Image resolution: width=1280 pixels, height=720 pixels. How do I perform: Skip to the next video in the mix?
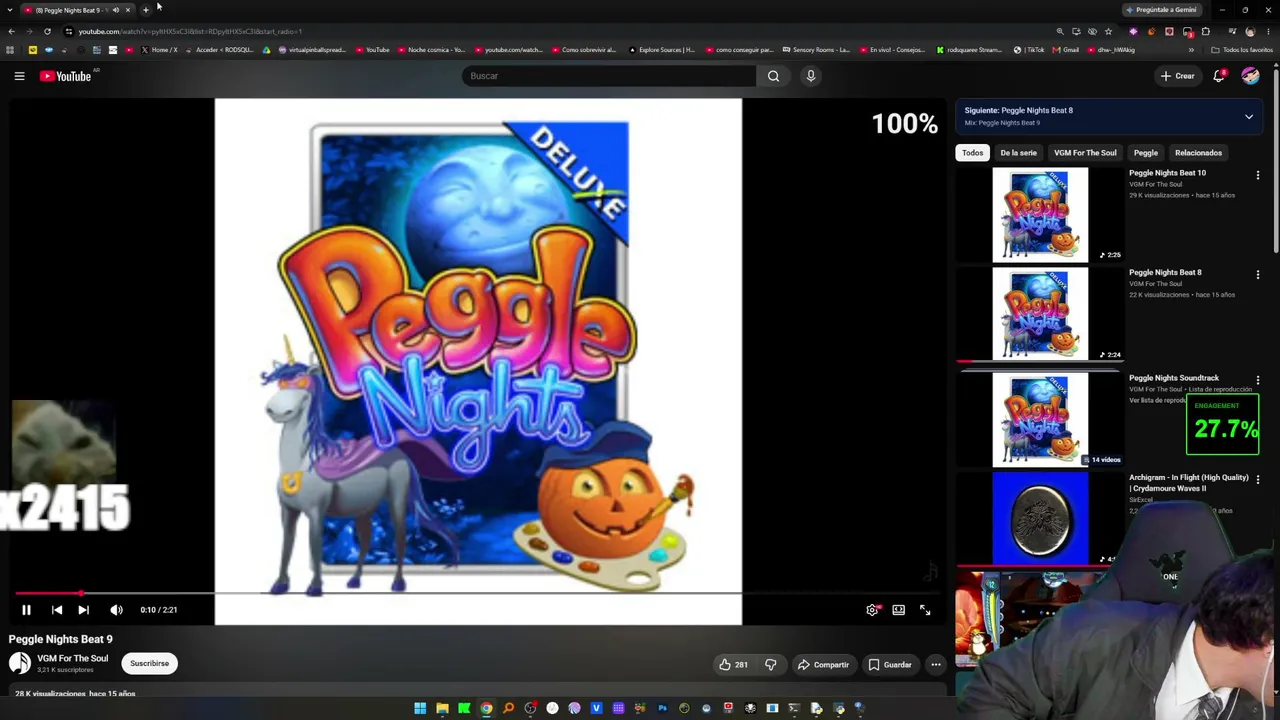[x=84, y=610]
